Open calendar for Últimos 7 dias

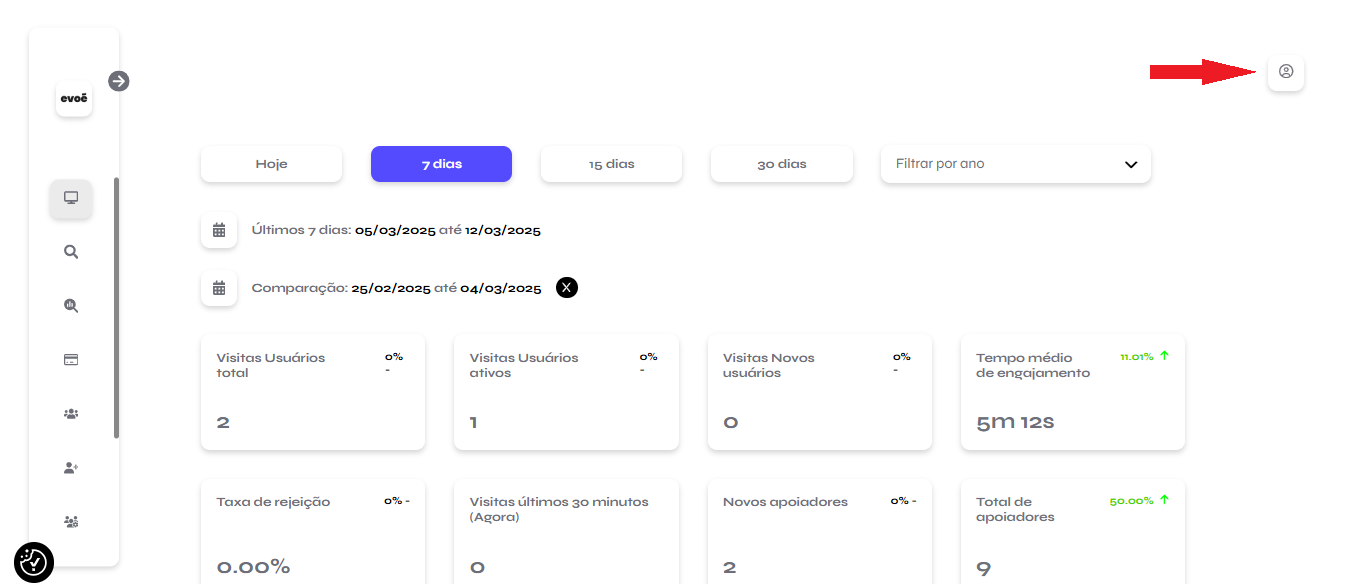tap(219, 230)
